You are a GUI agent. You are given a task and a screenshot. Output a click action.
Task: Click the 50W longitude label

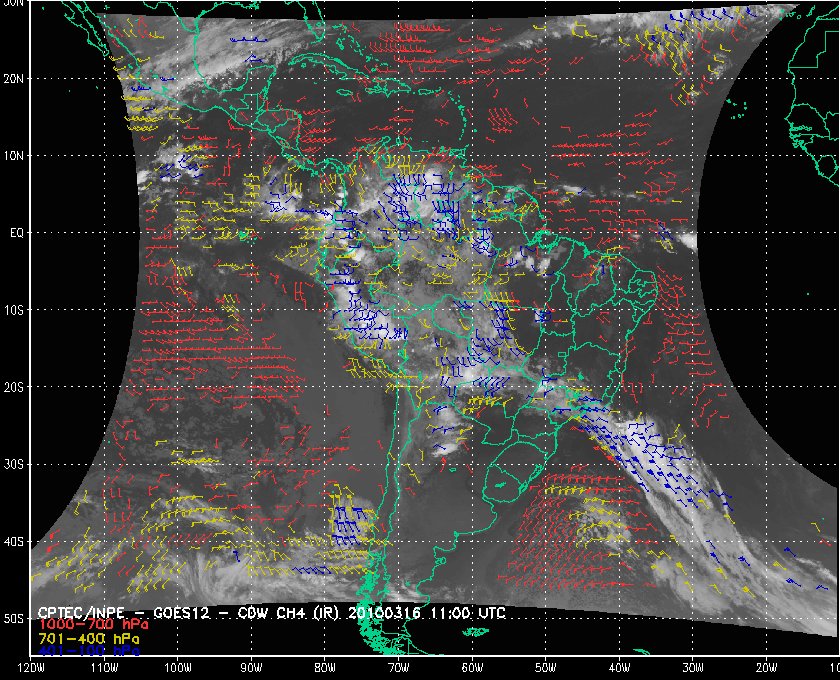546,668
